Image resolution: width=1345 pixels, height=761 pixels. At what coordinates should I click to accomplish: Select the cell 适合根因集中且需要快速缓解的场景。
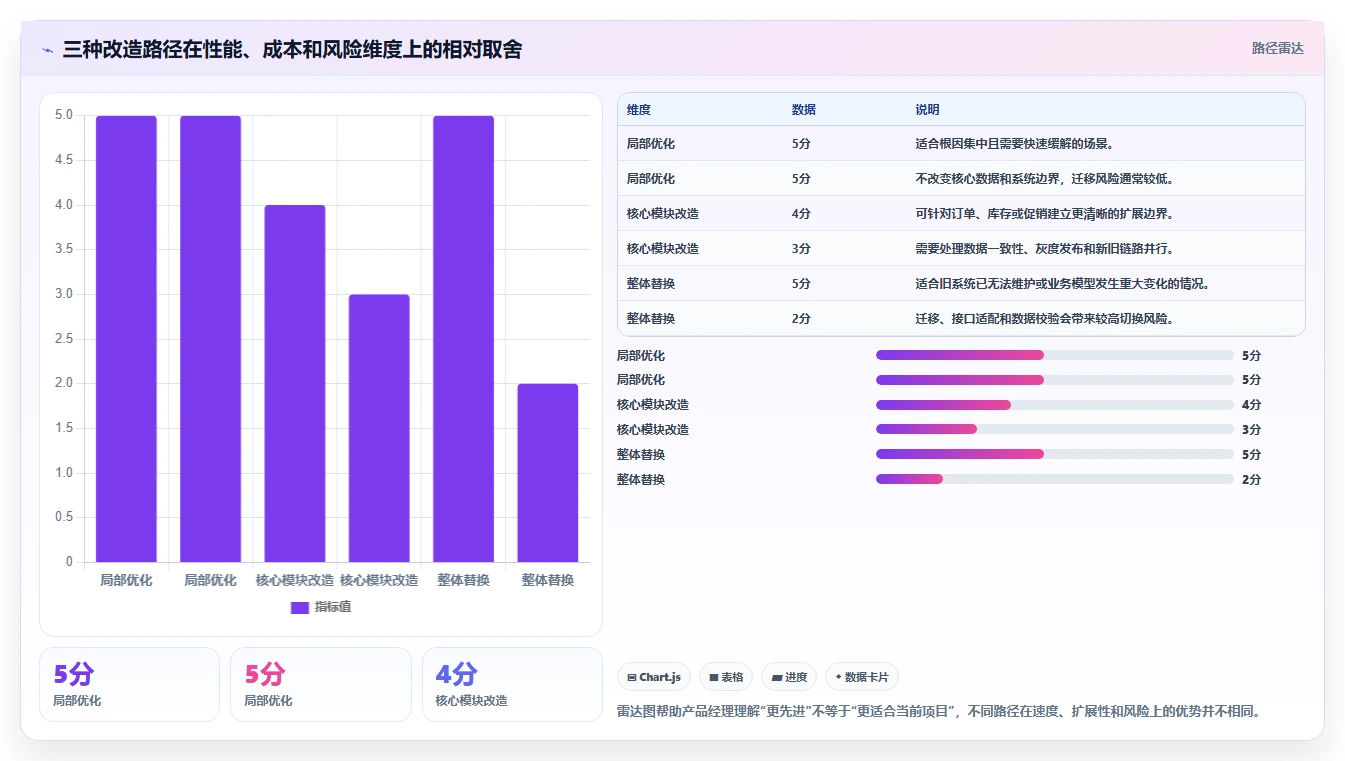(x=1014, y=144)
